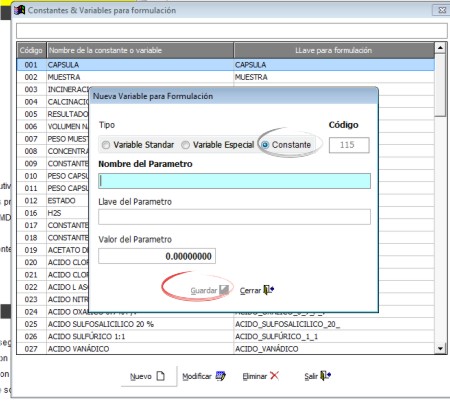This screenshot has width=450, height=402.
Task: Click code cell 018
Action: [x=31, y=238]
